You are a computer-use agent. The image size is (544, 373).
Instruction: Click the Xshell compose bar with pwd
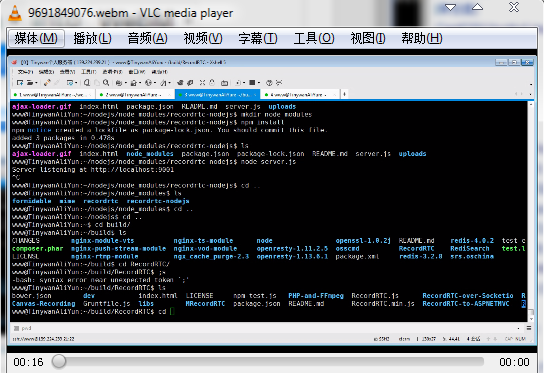click(x=267, y=328)
